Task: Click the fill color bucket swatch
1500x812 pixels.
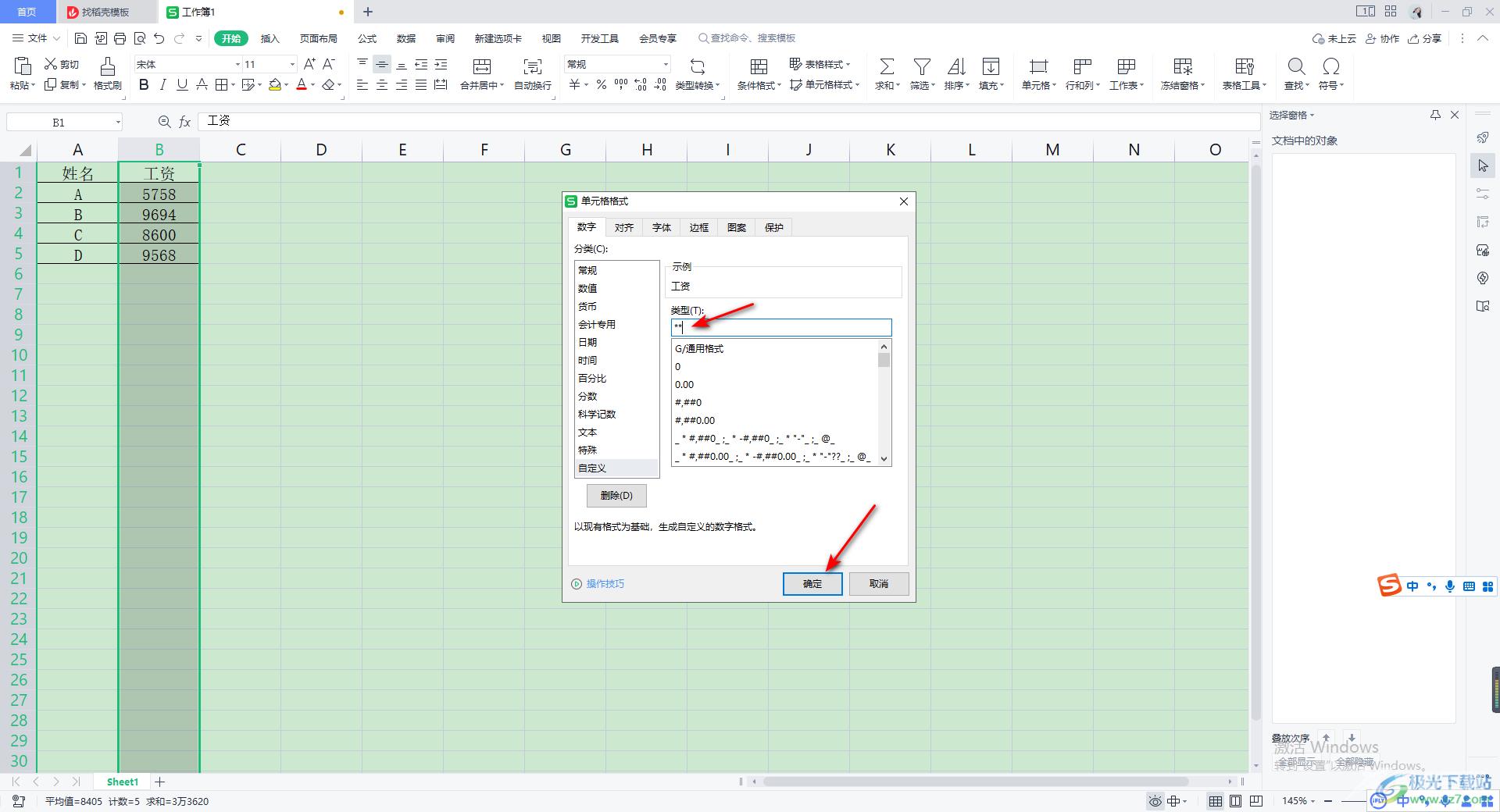Action: point(275,85)
